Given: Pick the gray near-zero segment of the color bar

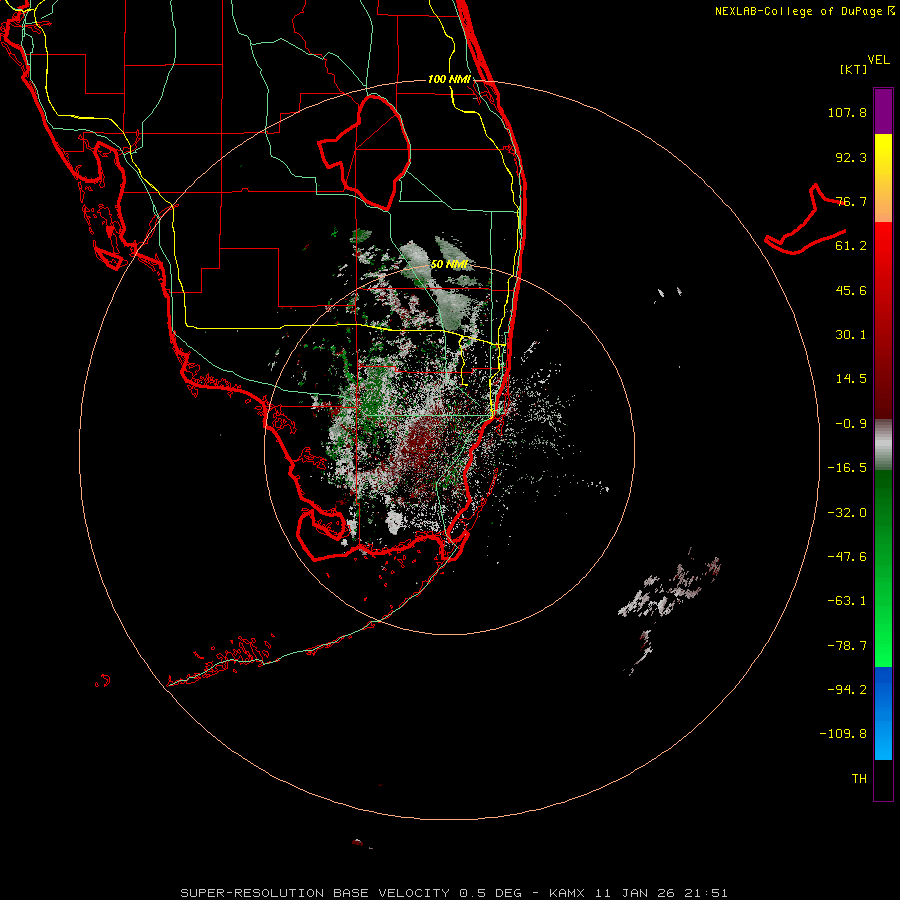Looking at the screenshot, I should (x=883, y=445).
